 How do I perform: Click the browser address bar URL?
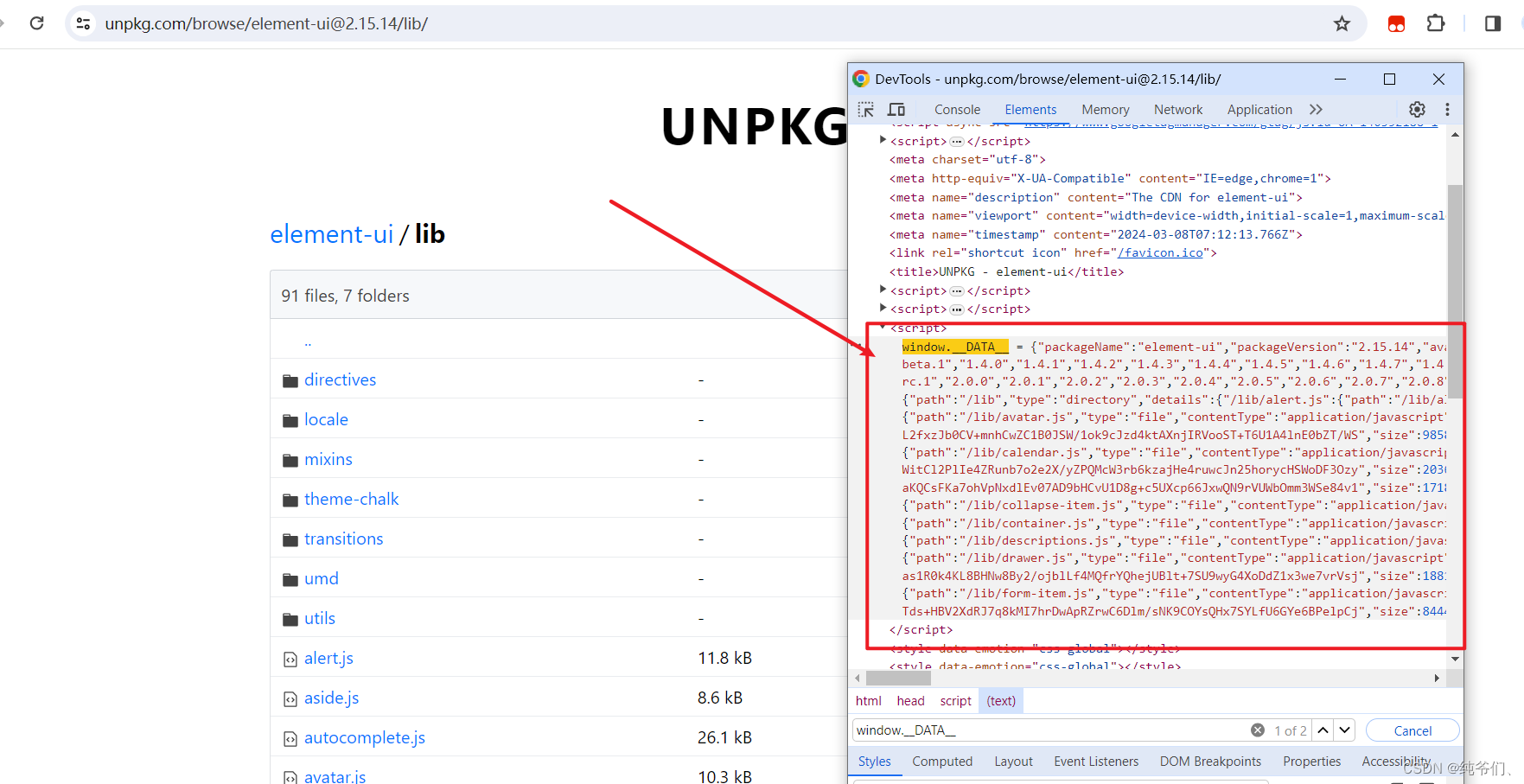pos(266,23)
